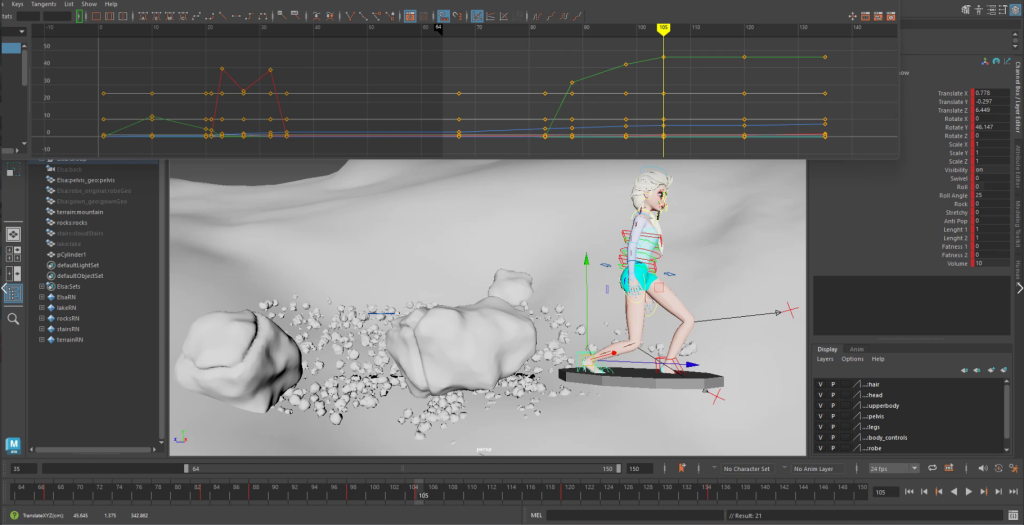
Task: Toggle visibility V of upperbody layer
Action: [820, 406]
